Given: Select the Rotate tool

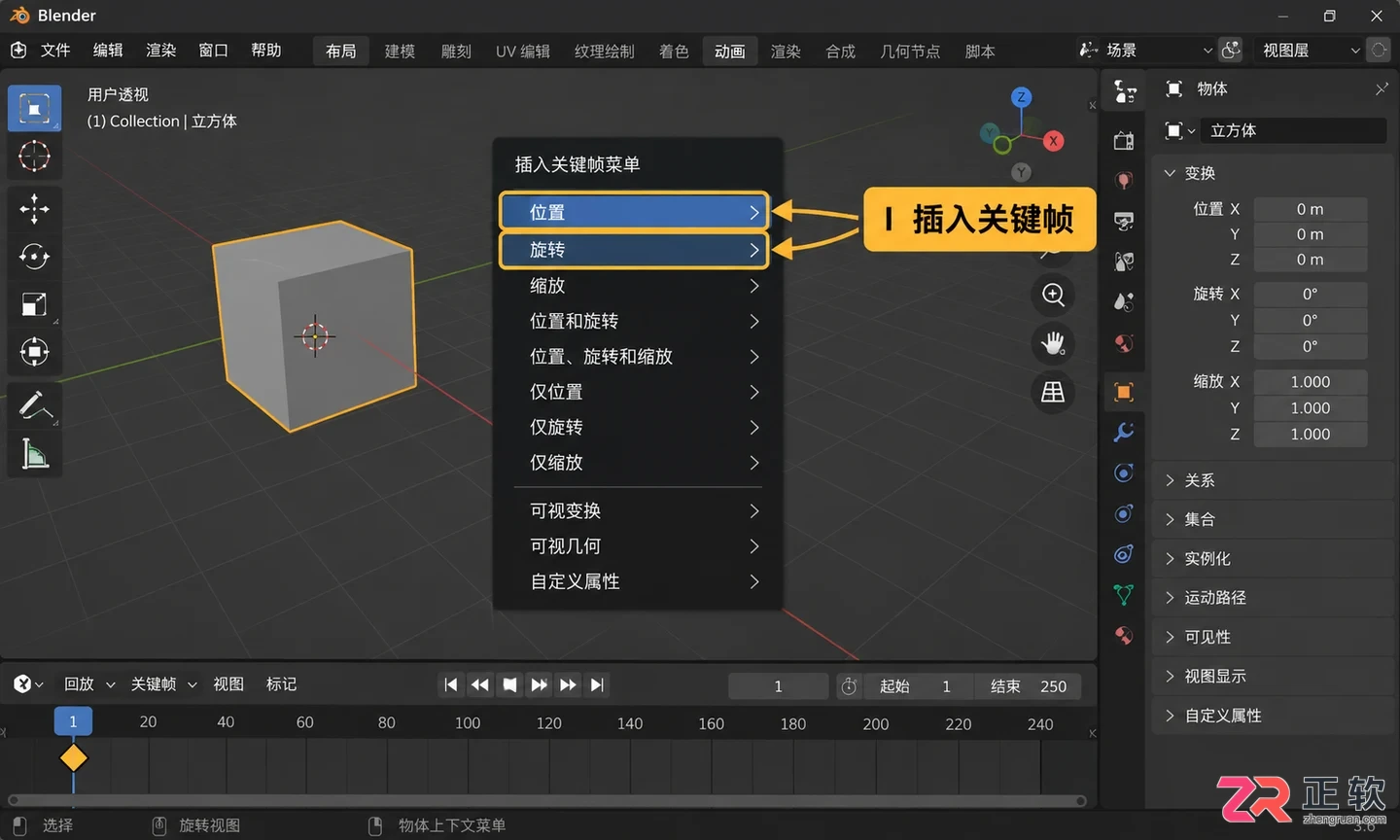Looking at the screenshot, I should (x=34, y=257).
